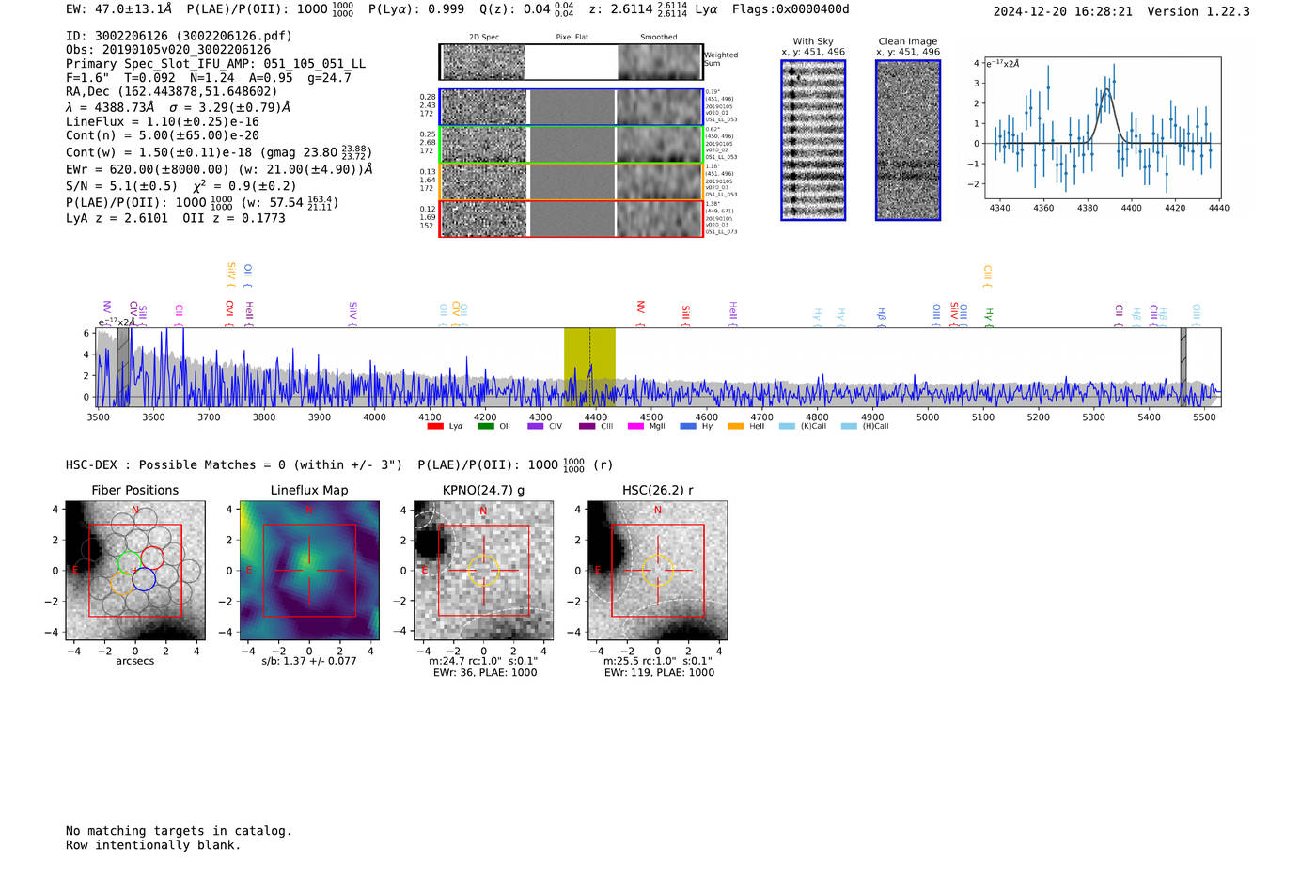Screen dimensions: 1316x896
Task: Click the red OVI line label above spectrum
Action: click(228, 313)
